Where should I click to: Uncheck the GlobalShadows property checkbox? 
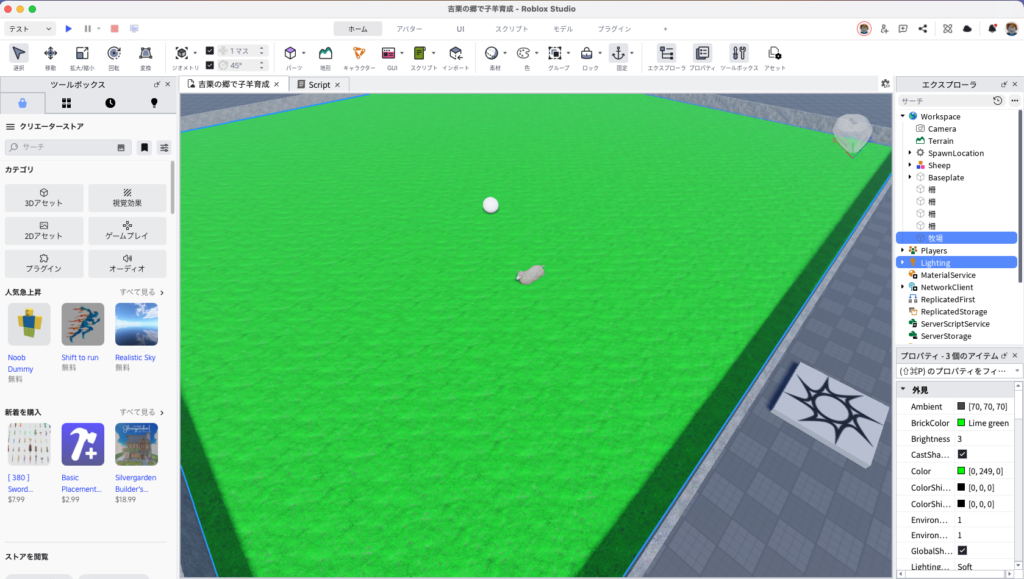coord(962,550)
